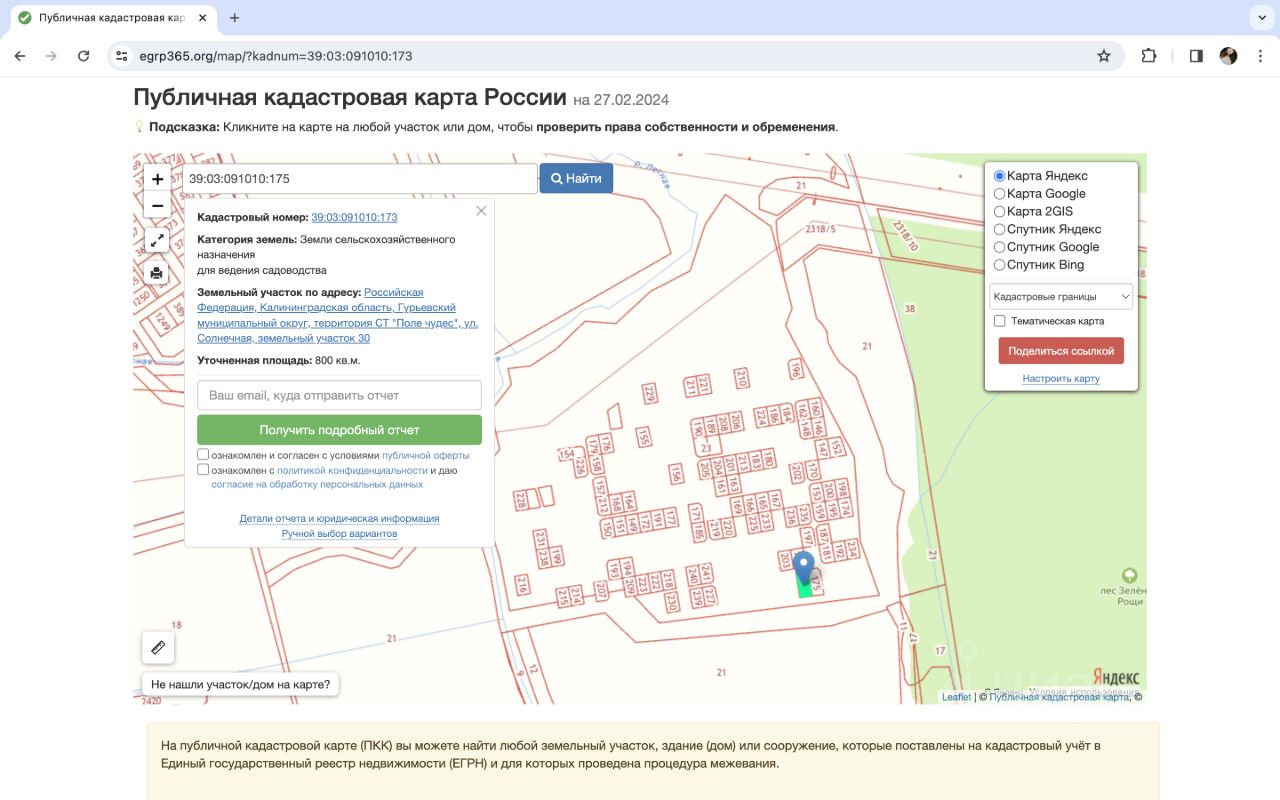Open the Кадастровые границы dropdown

pyautogui.click(x=1061, y=296)
